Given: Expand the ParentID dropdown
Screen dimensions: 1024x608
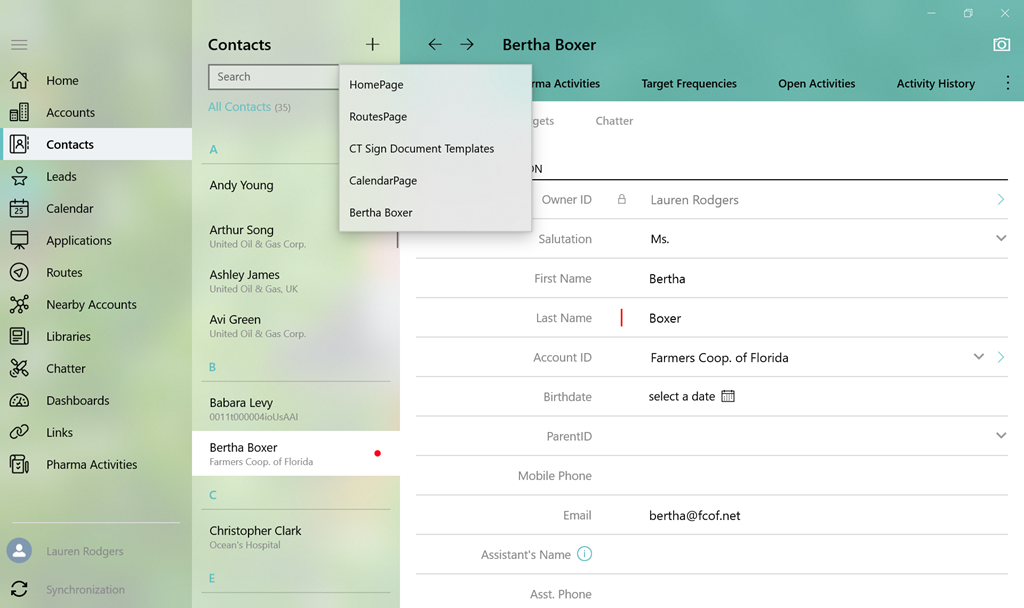Looking at the screenshot, I should pos(1000,436).
